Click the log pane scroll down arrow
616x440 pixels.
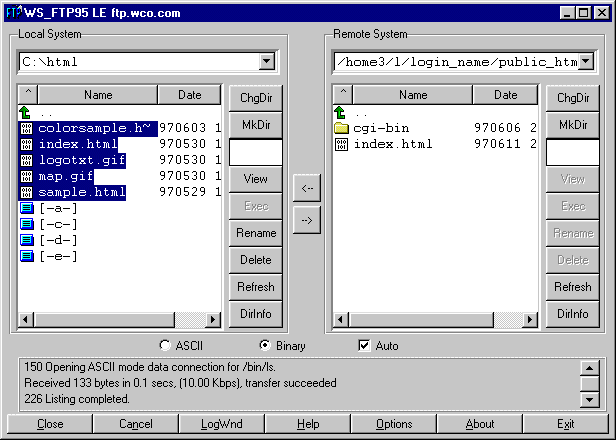(589, 400)
